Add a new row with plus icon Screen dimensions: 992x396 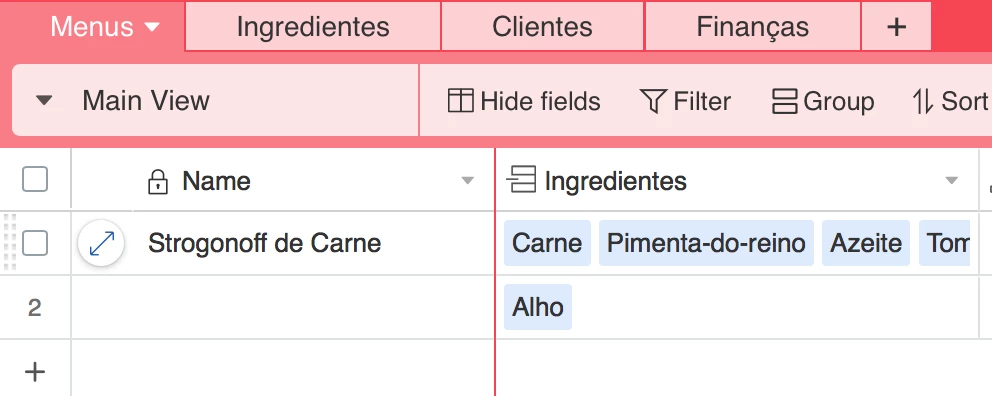[x=35, y=372]
